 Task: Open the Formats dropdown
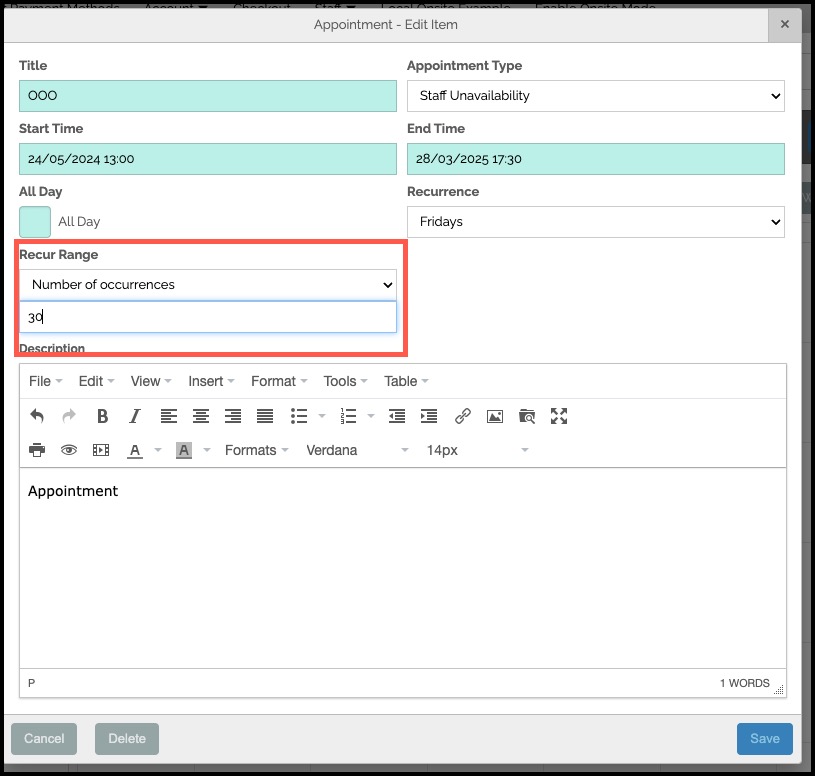point(256,450)
